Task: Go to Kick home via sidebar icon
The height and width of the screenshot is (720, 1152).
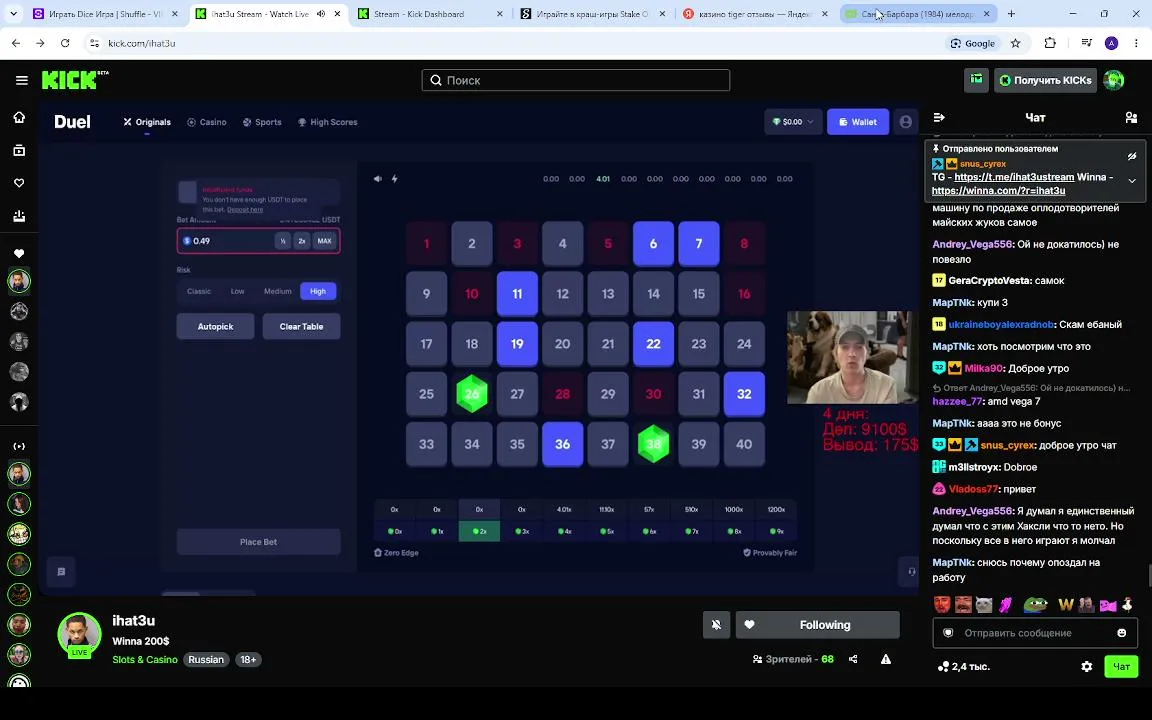Action: (19, 118)
